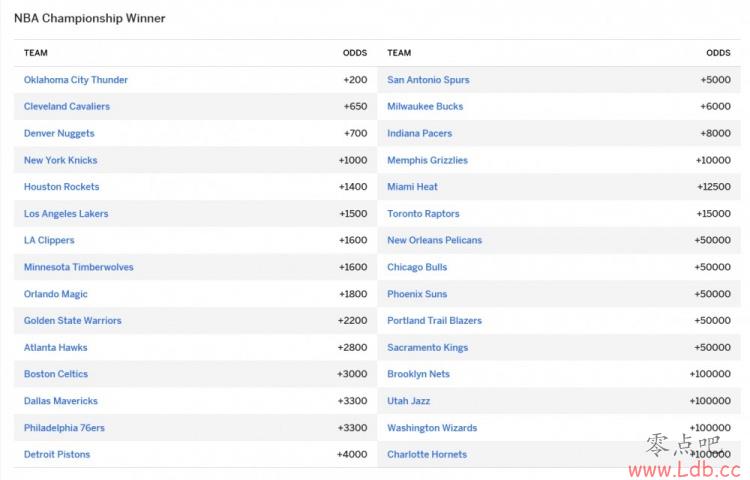
Task: Open the Golden State Warriors link
Action: 73,321
